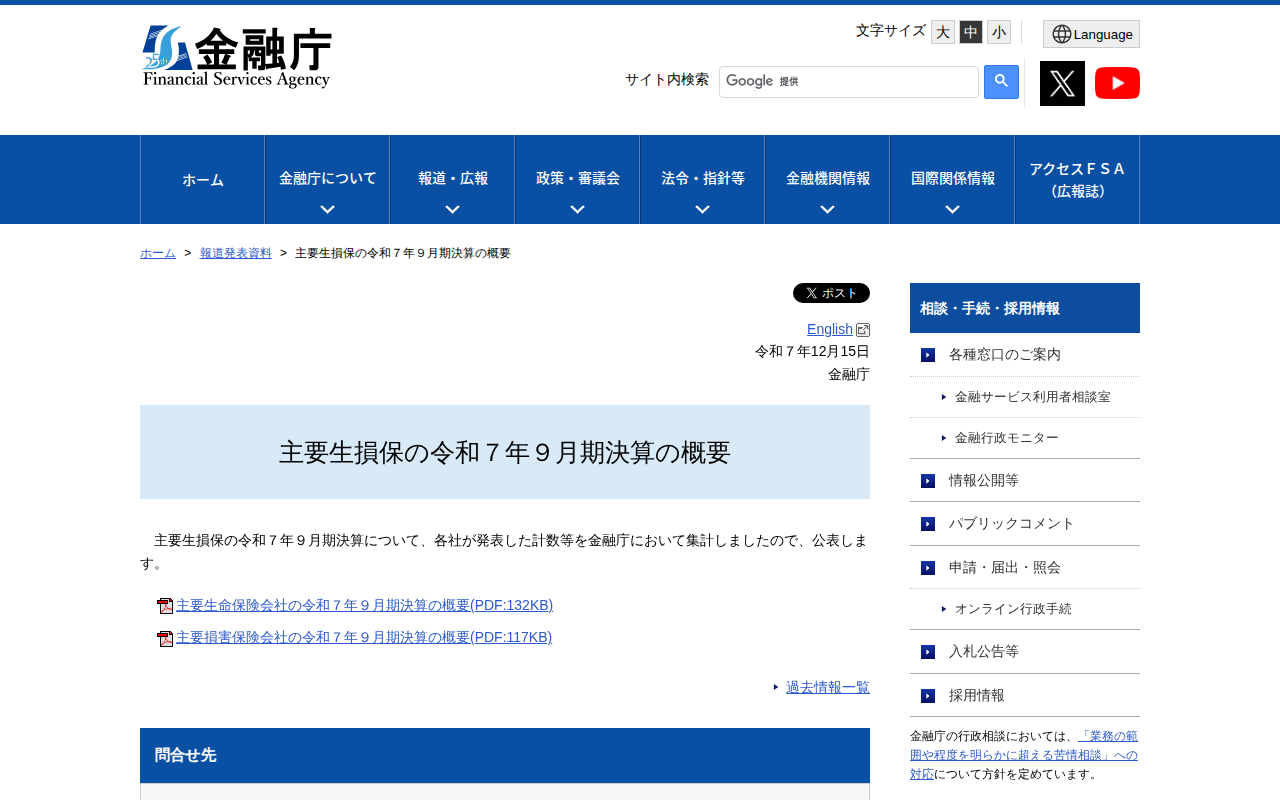Open the English version link
Image resolution: width=1280 pixels, height=800 pixels.
click(x=830, y=329)
